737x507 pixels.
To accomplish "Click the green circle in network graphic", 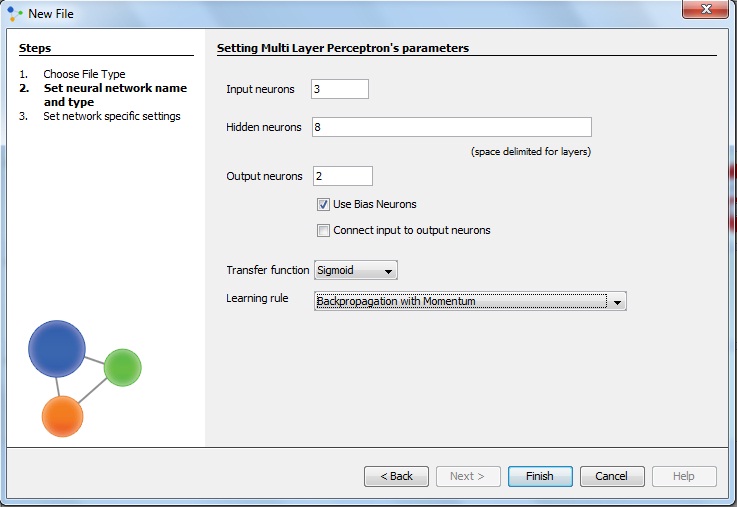I will [123, 367].
